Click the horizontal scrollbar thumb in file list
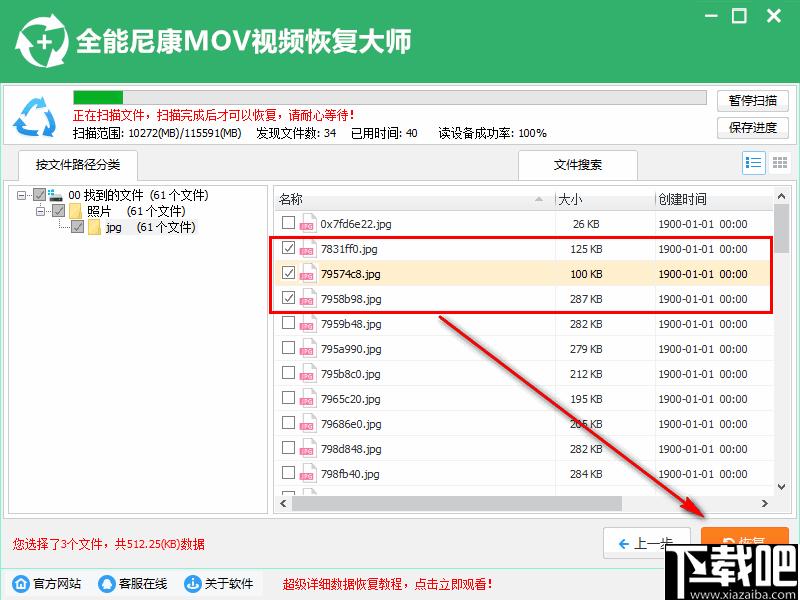800x600 pixels. click(x=457, y=504)
